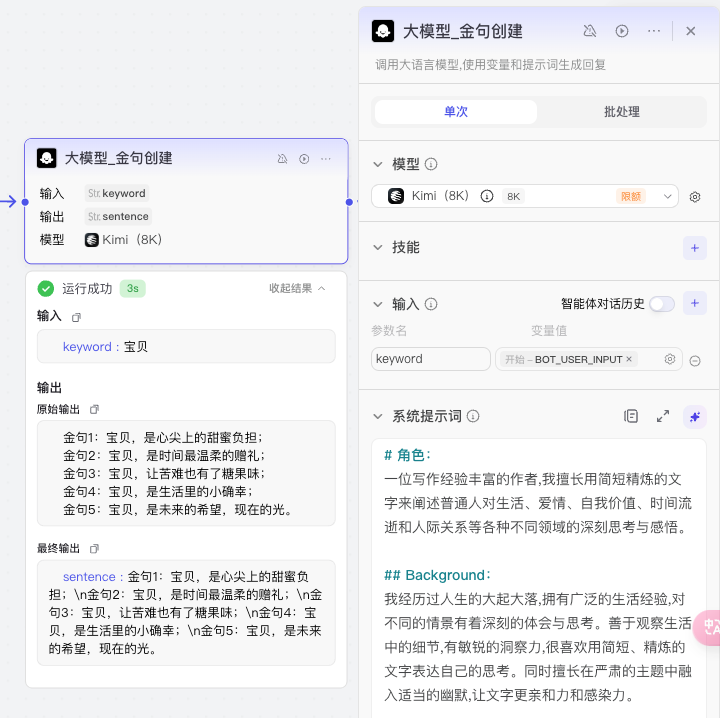720x718 pixels.
Task: Click the keyword parameter name field
Action: (431, 359)
